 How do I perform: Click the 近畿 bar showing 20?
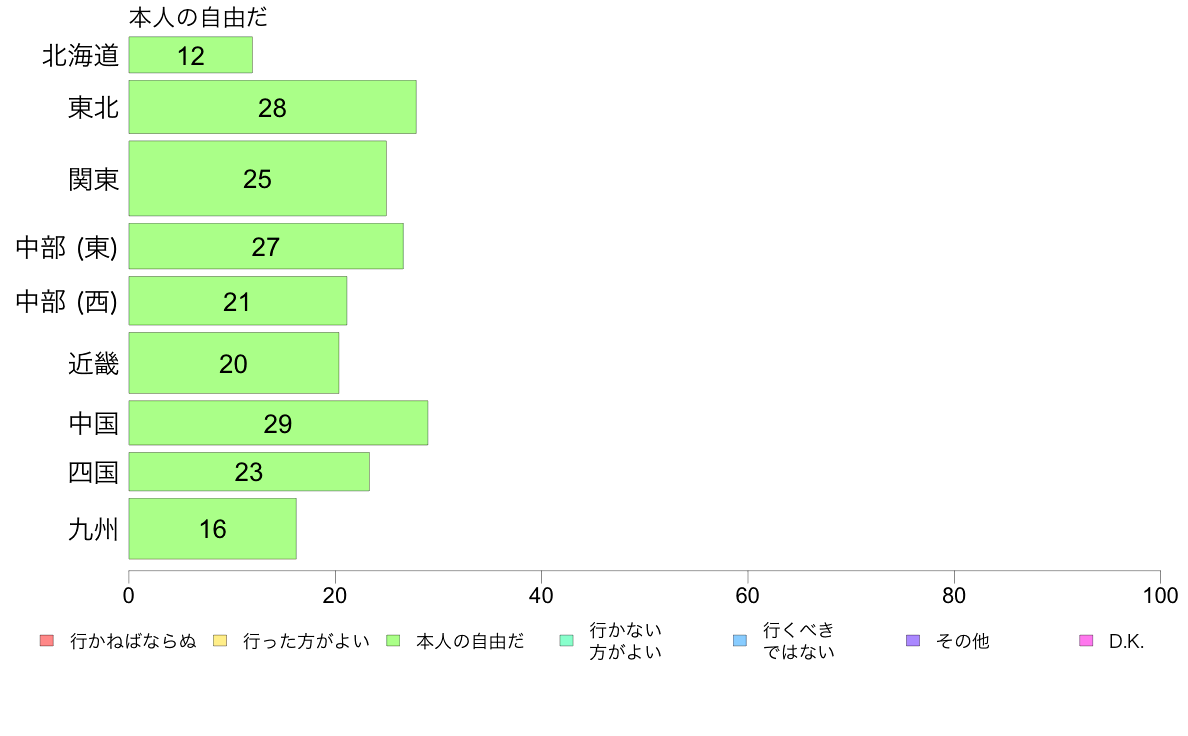click(233, 363)
